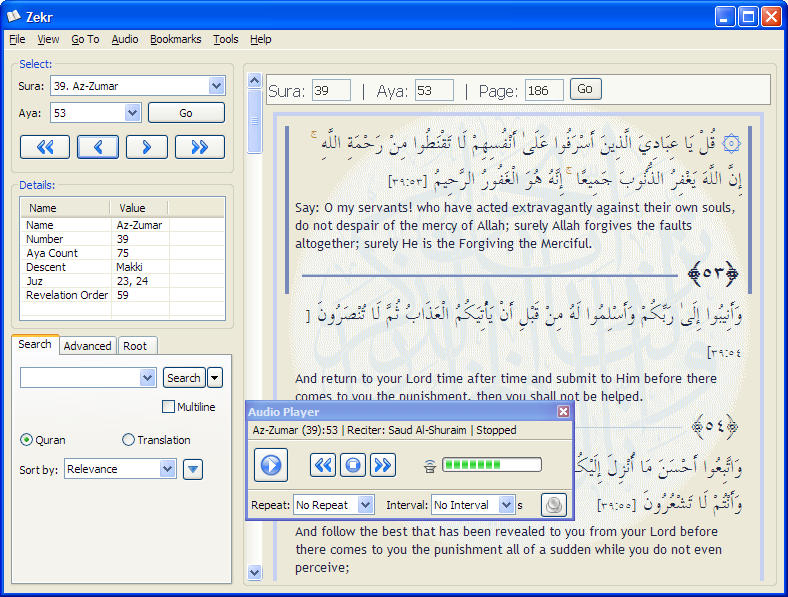Image resolution: width=788 pixels, height=597 pixels.
Task: Click the vertical scrollbar thumb
Action: pos(255,121)
